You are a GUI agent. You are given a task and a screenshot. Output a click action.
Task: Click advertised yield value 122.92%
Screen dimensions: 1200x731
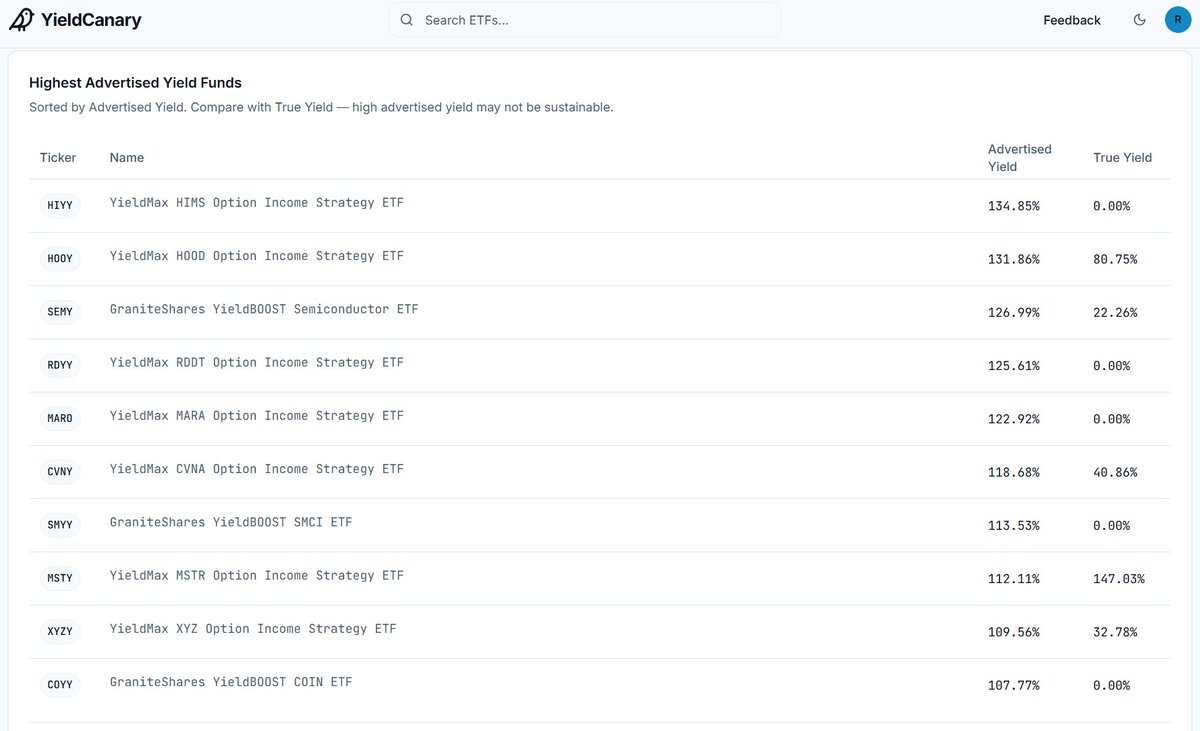[1014, 419]
